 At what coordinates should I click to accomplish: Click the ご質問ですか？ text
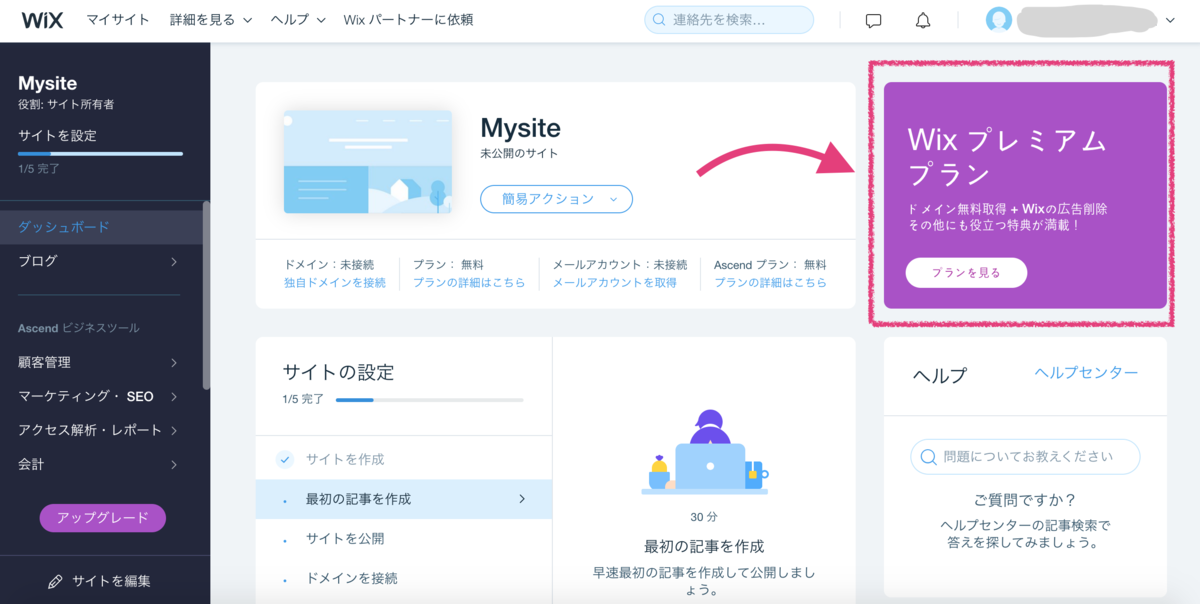pos(1025,500)
